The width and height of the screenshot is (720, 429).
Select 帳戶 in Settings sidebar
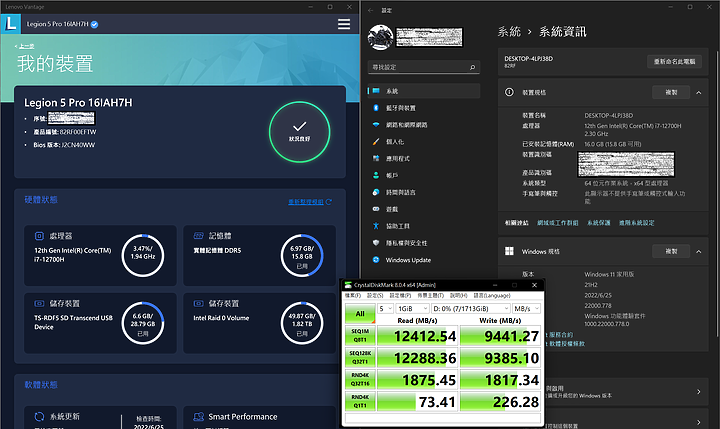(x=423, y=175)
